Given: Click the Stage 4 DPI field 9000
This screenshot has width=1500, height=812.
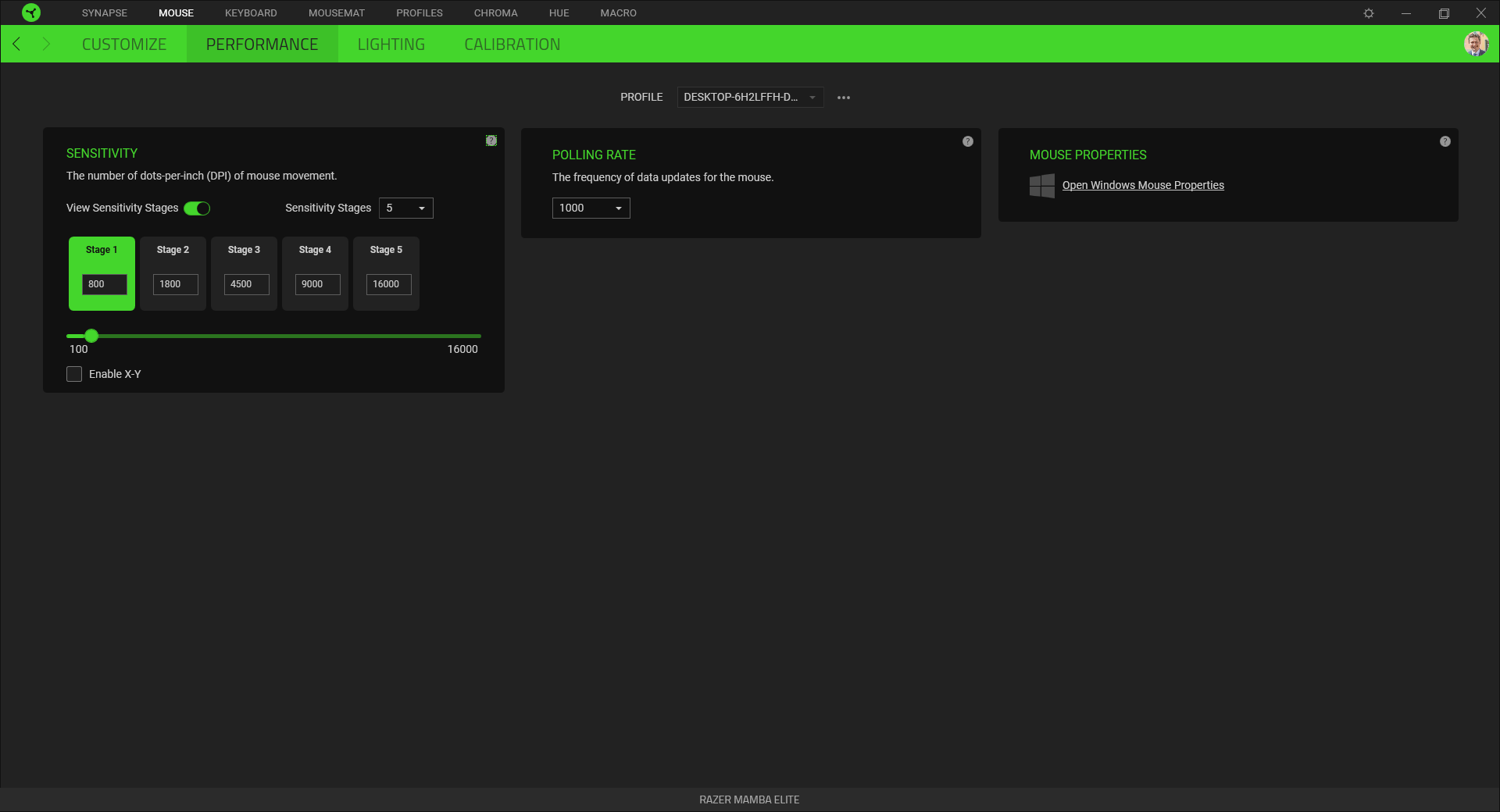Looking at the screenshot, I should [318, 284].
